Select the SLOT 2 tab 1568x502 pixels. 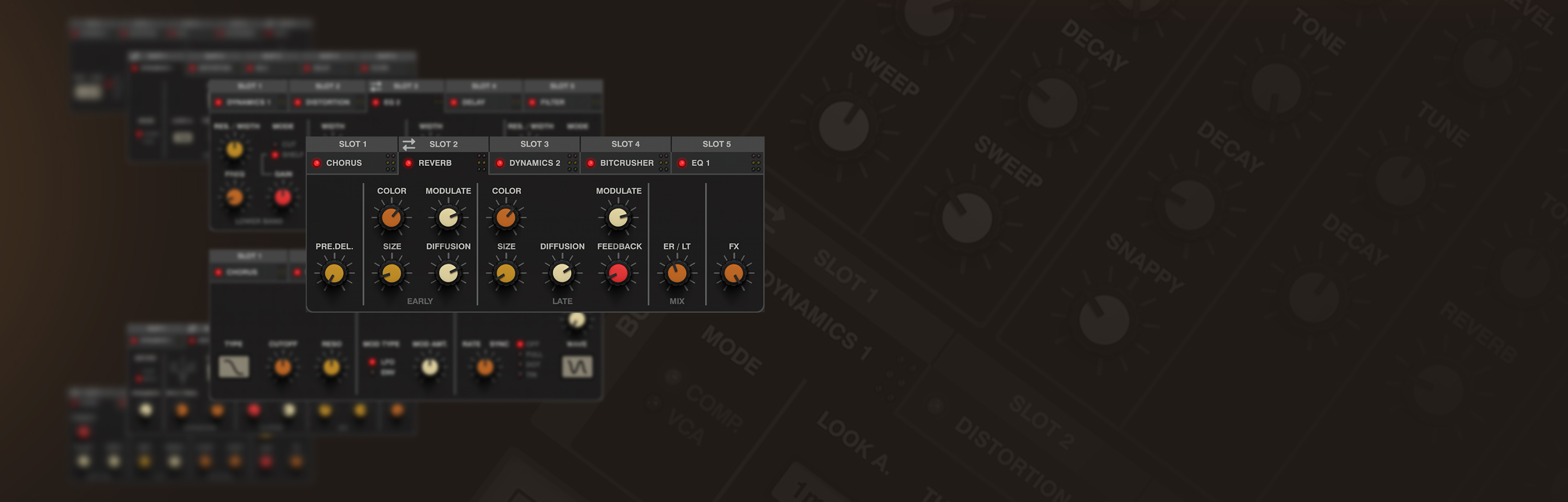444,144
